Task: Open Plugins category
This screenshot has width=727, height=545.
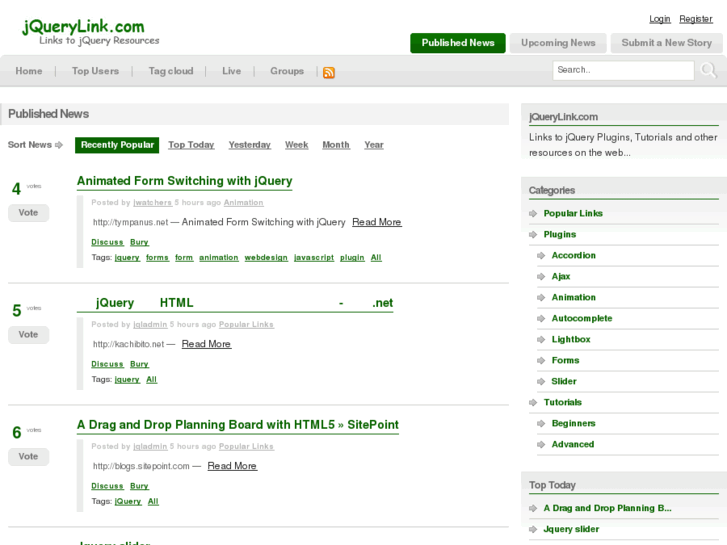Action: 560,235
